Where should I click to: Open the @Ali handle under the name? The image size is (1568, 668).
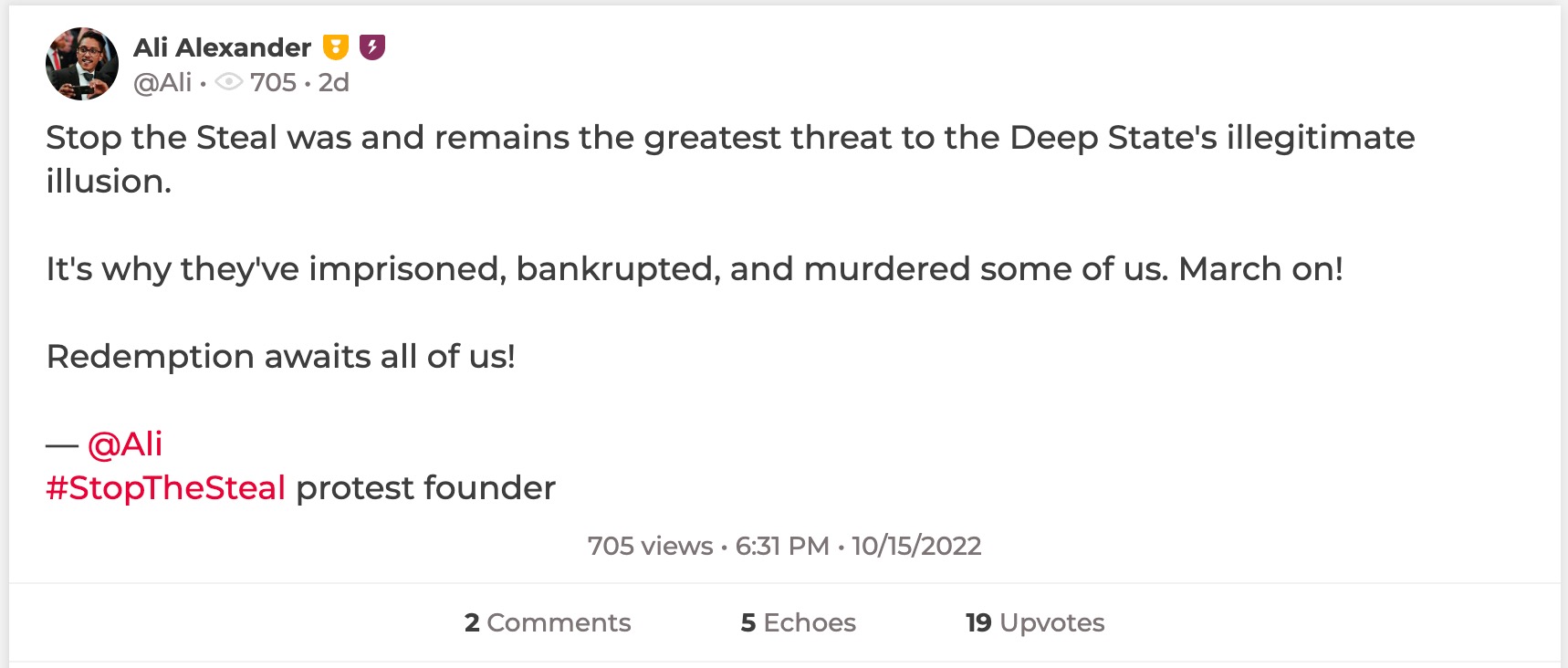162,83
